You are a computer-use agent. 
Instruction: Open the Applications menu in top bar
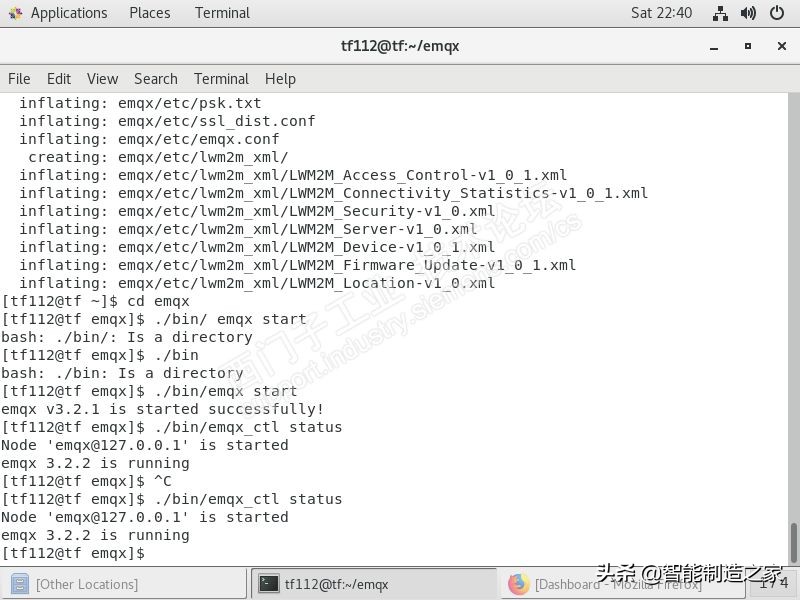(x=69, y=13)
